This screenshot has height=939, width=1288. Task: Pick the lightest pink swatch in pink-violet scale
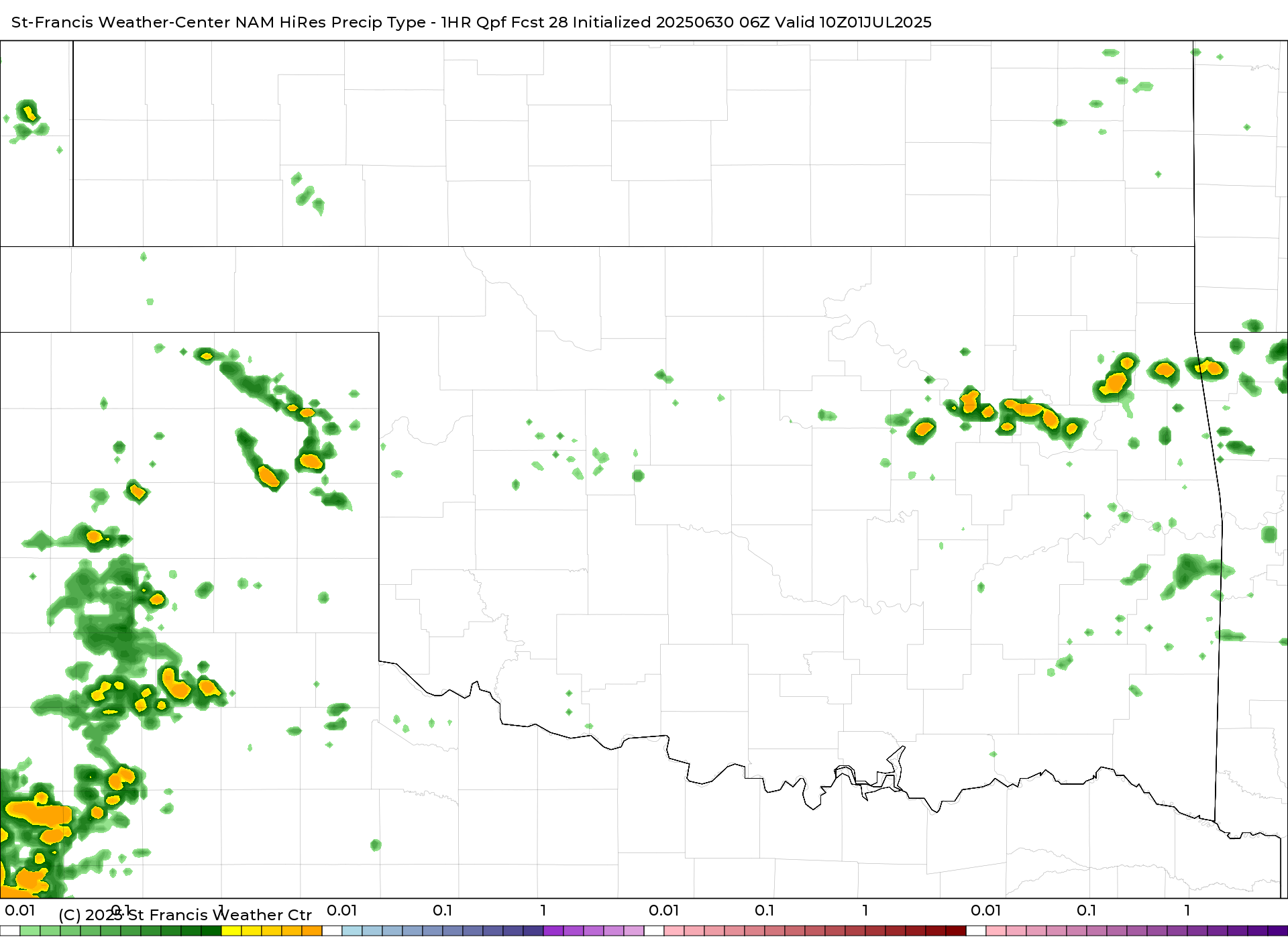(996, 931)
